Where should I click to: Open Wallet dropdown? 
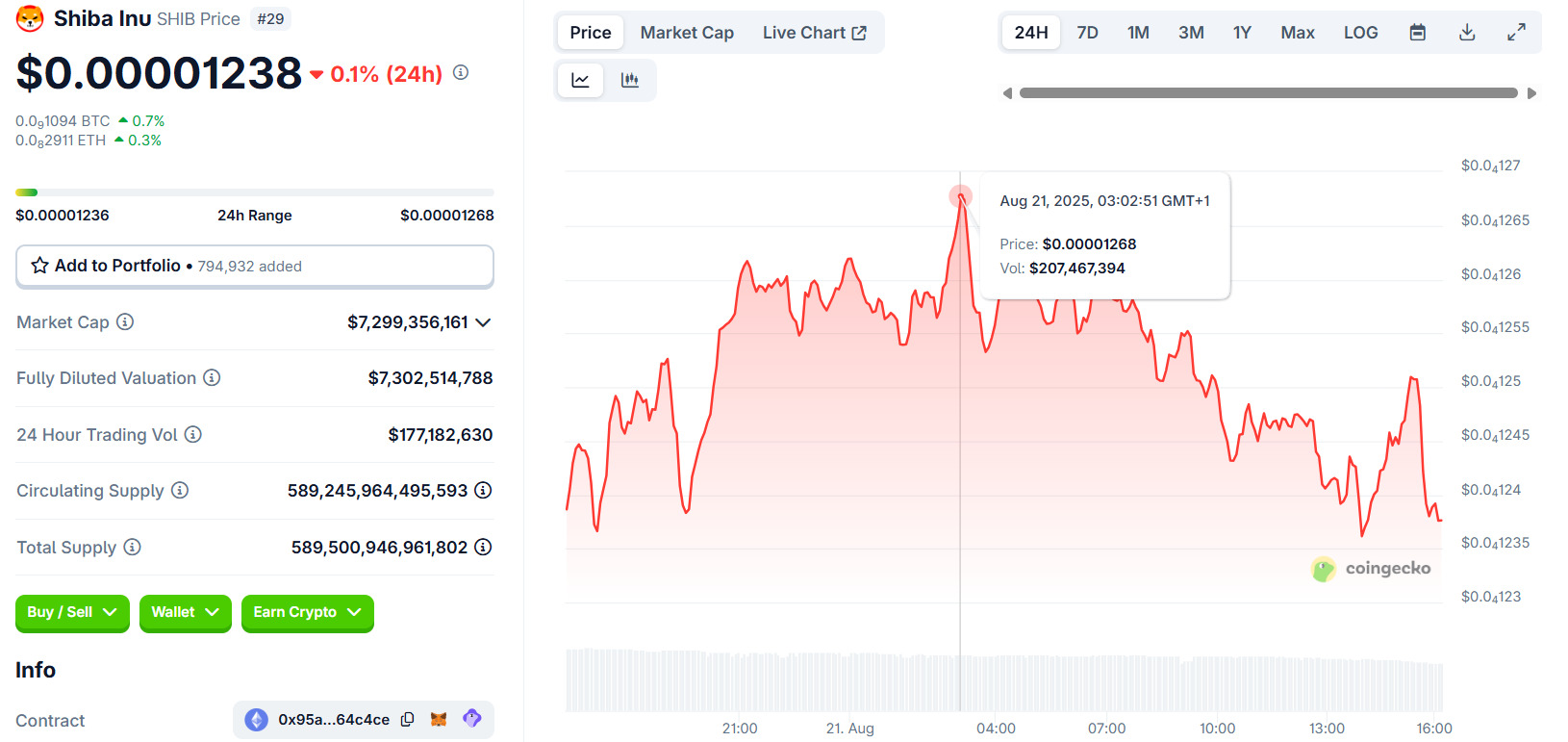(x=185, y=612)
